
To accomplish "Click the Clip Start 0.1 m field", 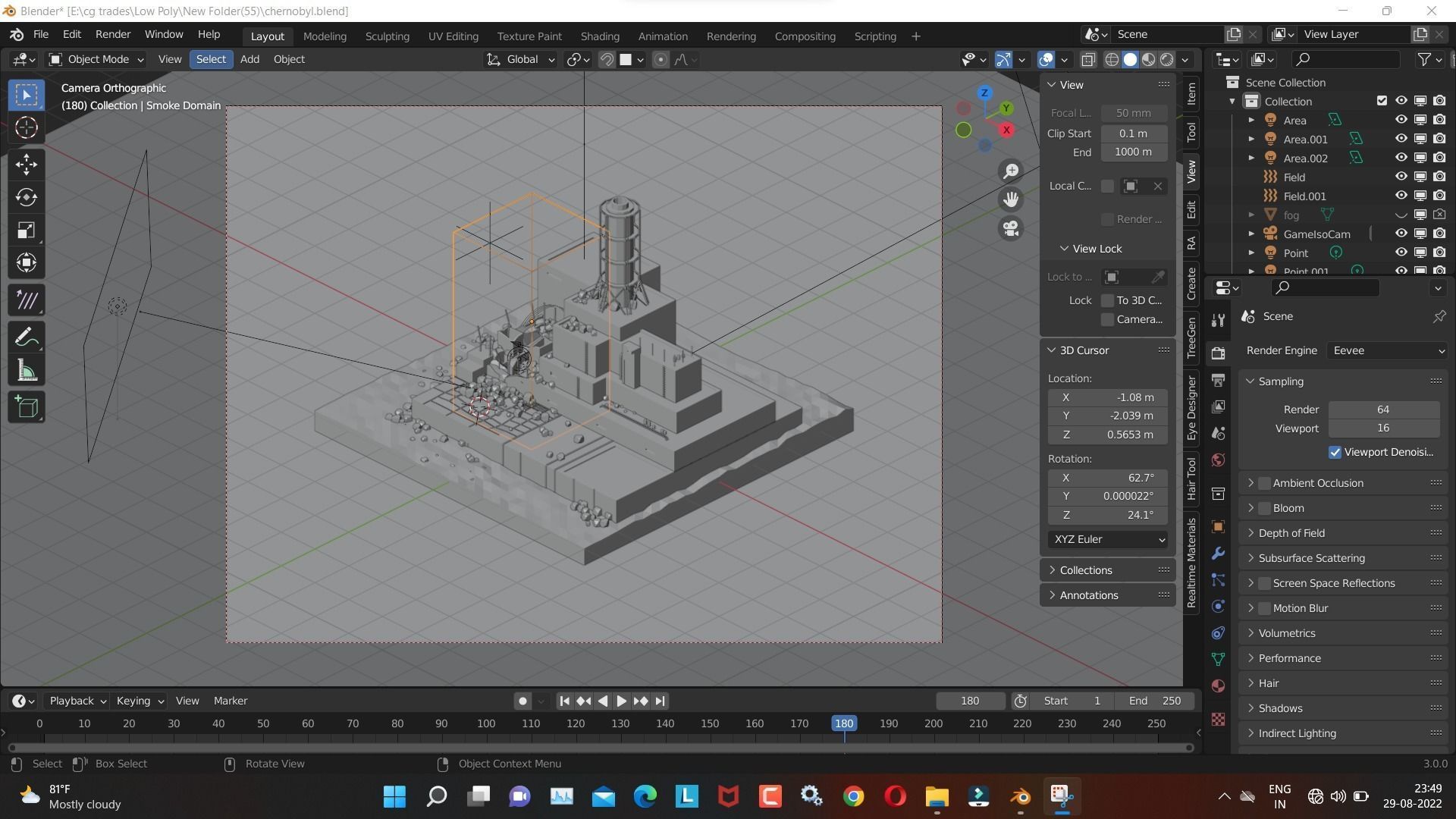I will pos(1134,133).
